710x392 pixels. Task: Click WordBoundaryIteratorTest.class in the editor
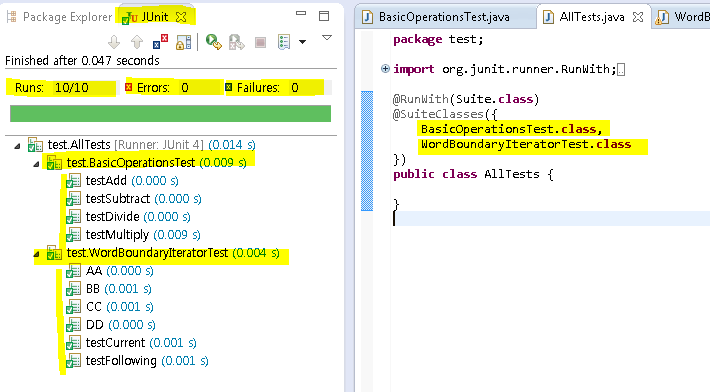[526, 144]
